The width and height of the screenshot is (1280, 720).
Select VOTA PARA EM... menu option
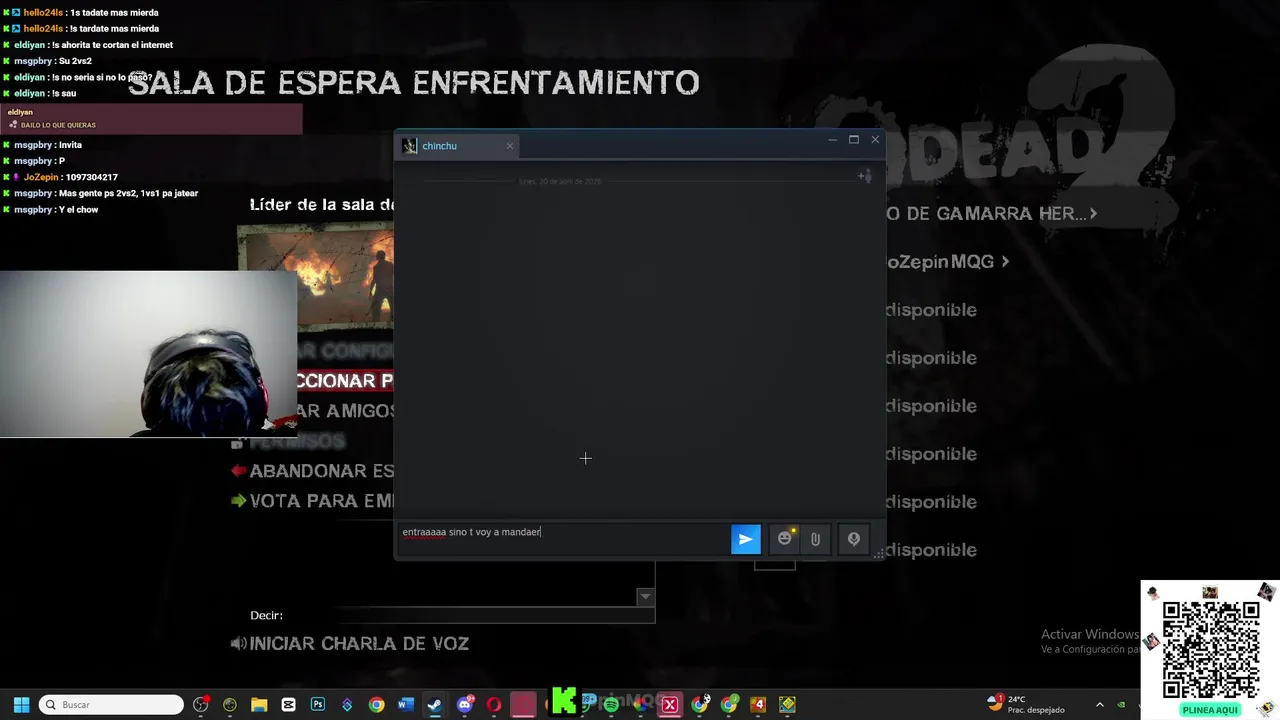coord(312,501)
